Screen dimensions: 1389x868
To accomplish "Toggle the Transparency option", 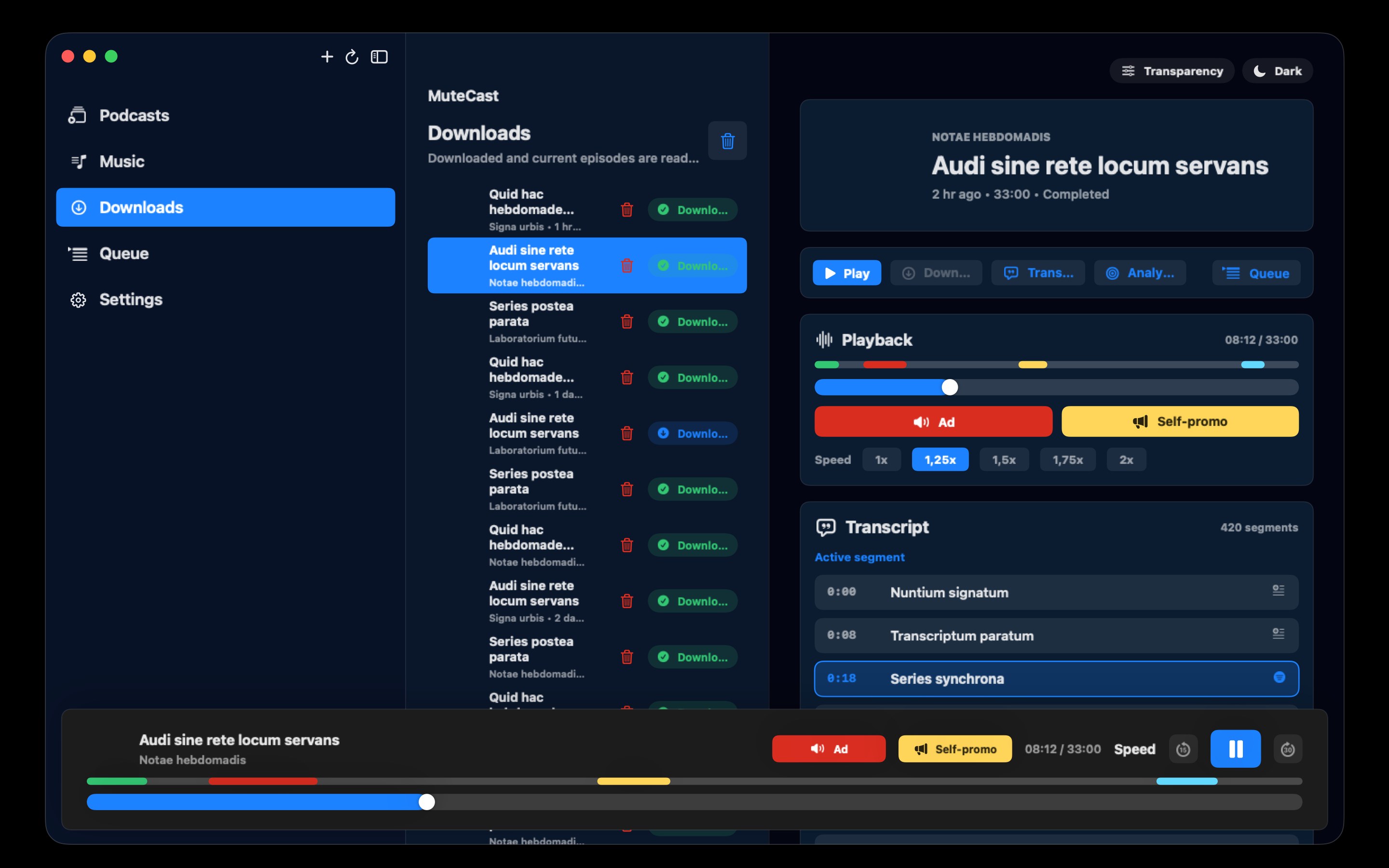I will point(1171,70).
